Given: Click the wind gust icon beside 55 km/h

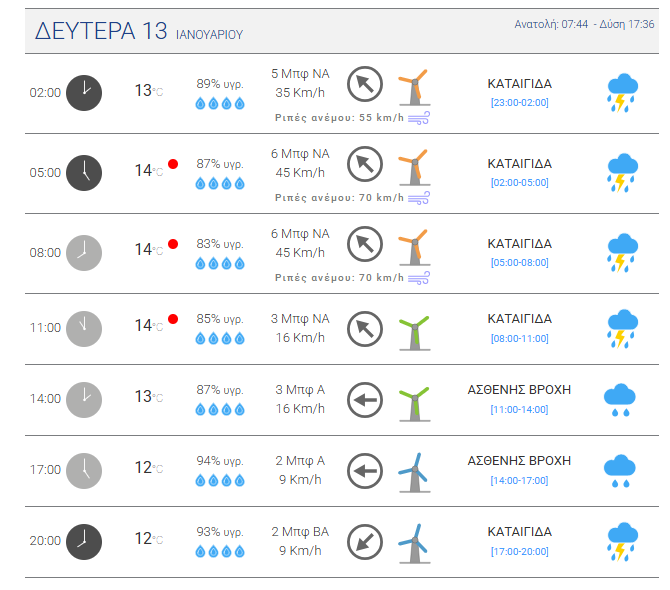Looking at the screenshot, I should click(x=419, y=118).
